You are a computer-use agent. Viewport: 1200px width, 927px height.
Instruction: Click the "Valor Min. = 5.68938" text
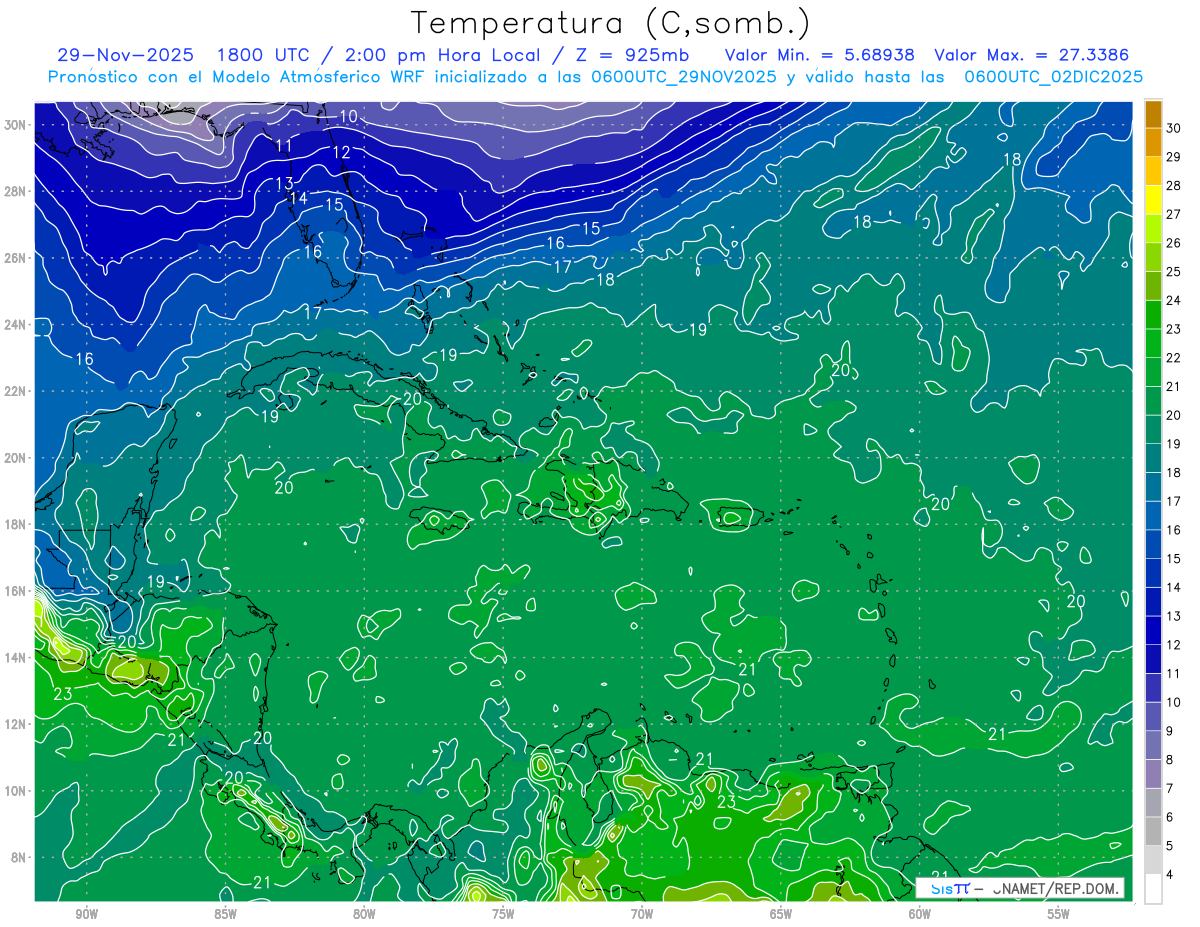click(820, 55)
